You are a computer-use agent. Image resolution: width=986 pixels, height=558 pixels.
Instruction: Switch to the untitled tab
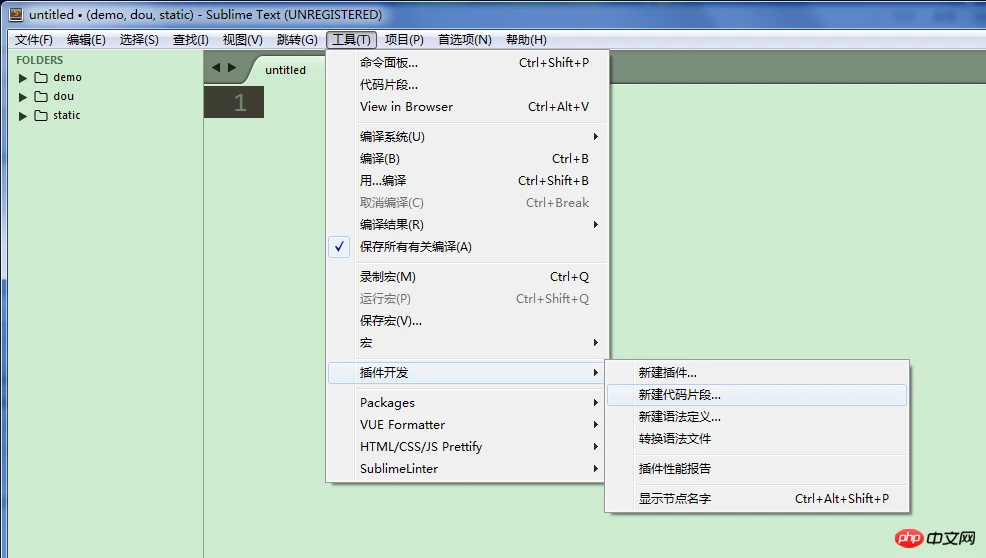tap(285, 70)
